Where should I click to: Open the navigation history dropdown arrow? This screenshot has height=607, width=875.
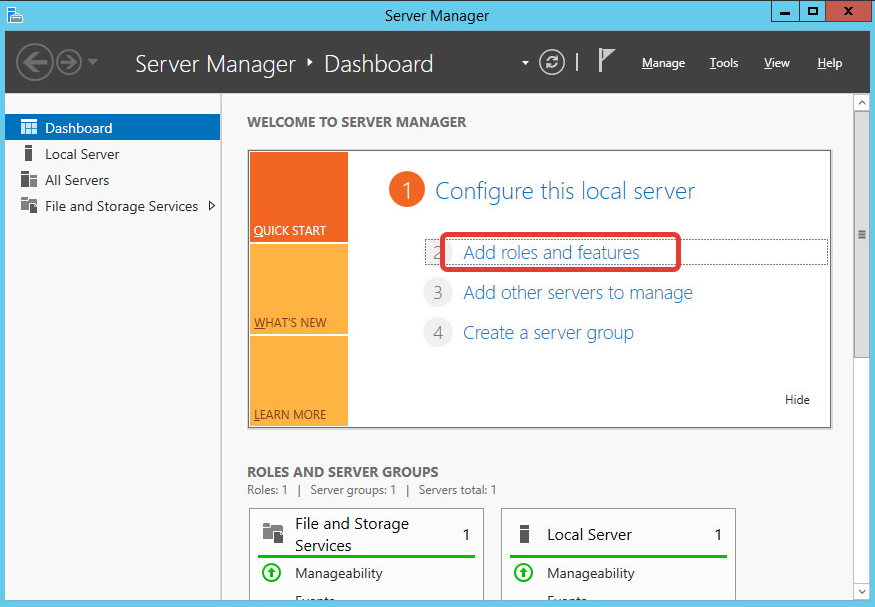[x=93, y=62]
